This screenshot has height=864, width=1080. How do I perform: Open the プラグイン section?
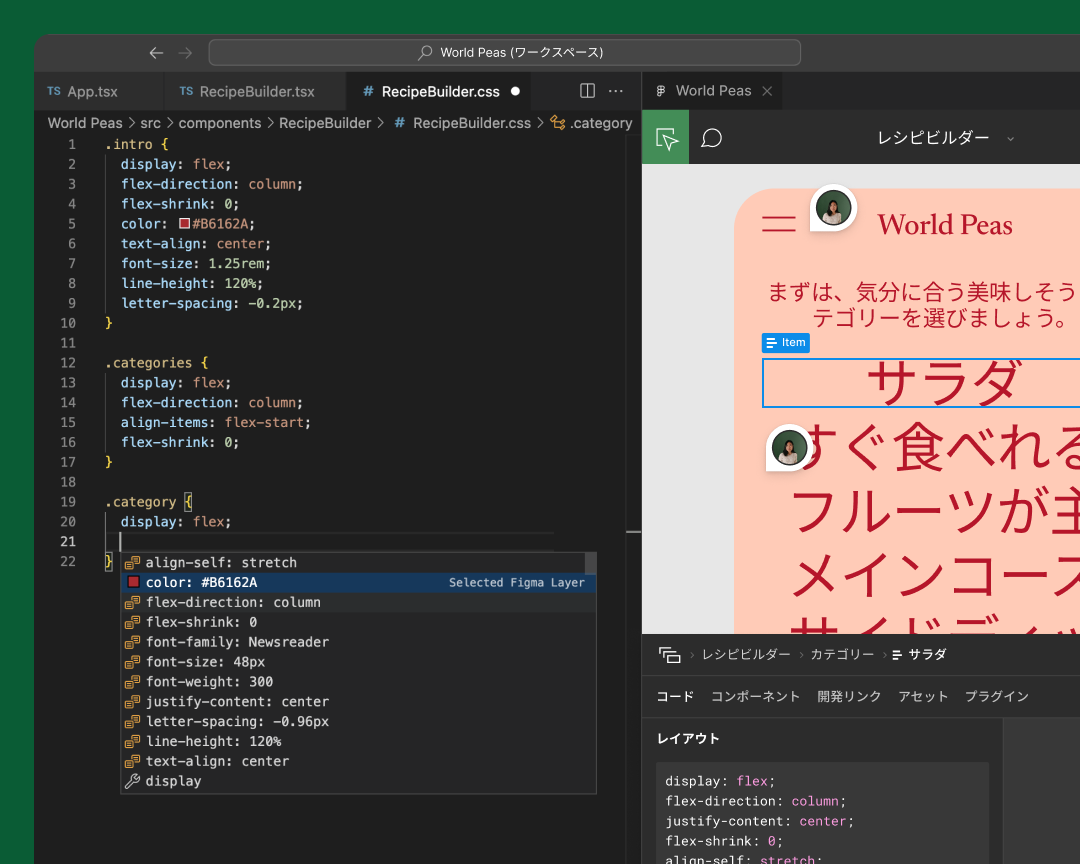click(x=996, y=696)
